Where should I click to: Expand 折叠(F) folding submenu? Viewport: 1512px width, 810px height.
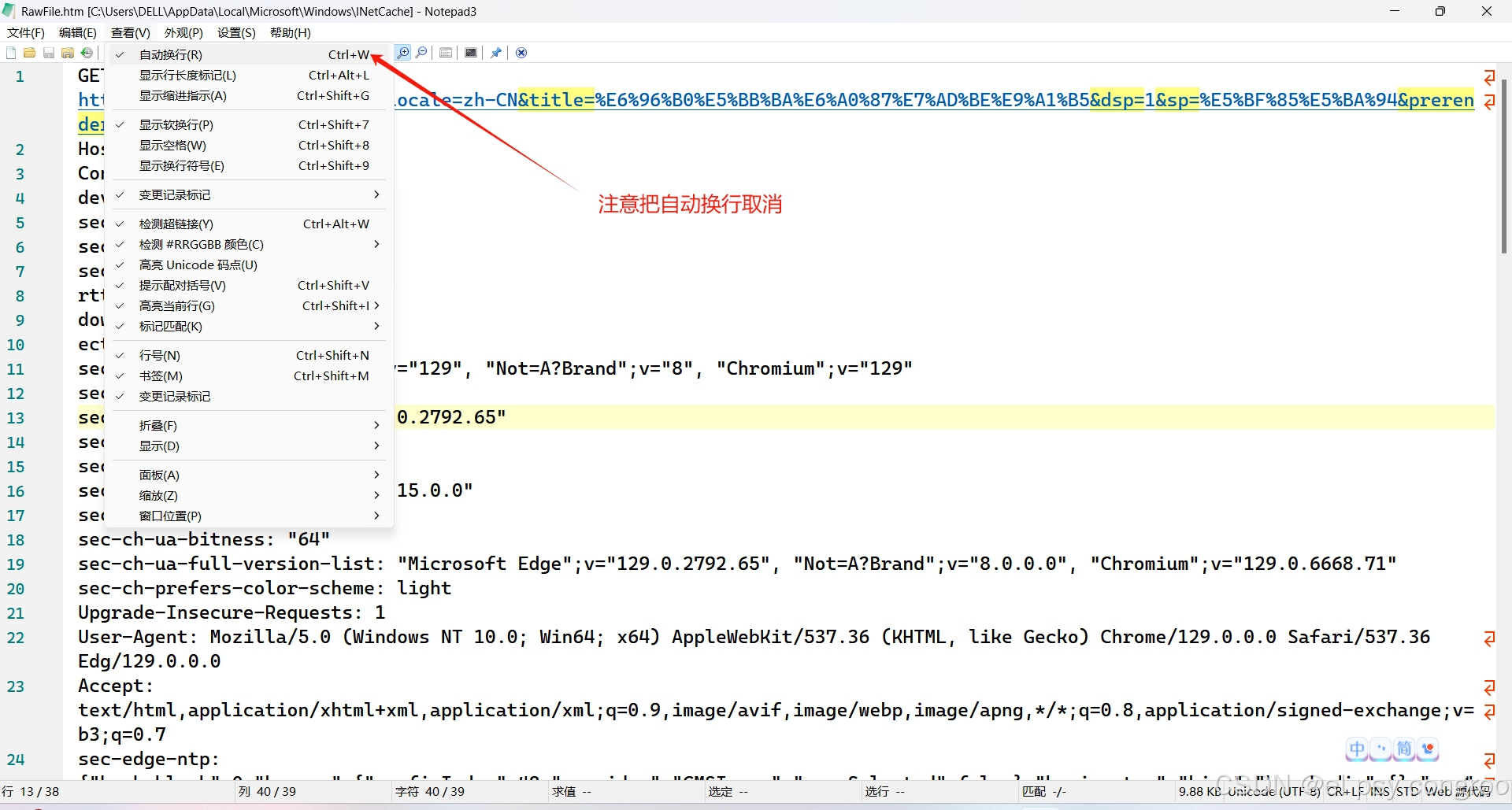point(249,425)
